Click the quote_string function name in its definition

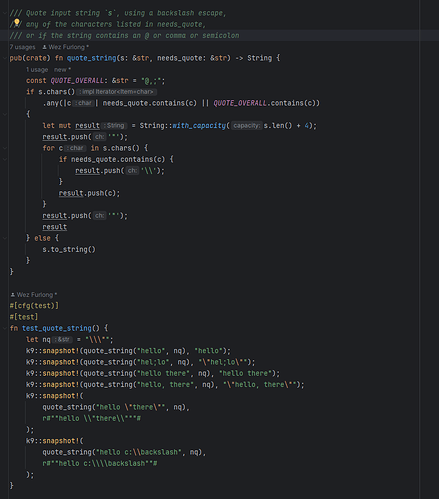click(x=91, y=58)
